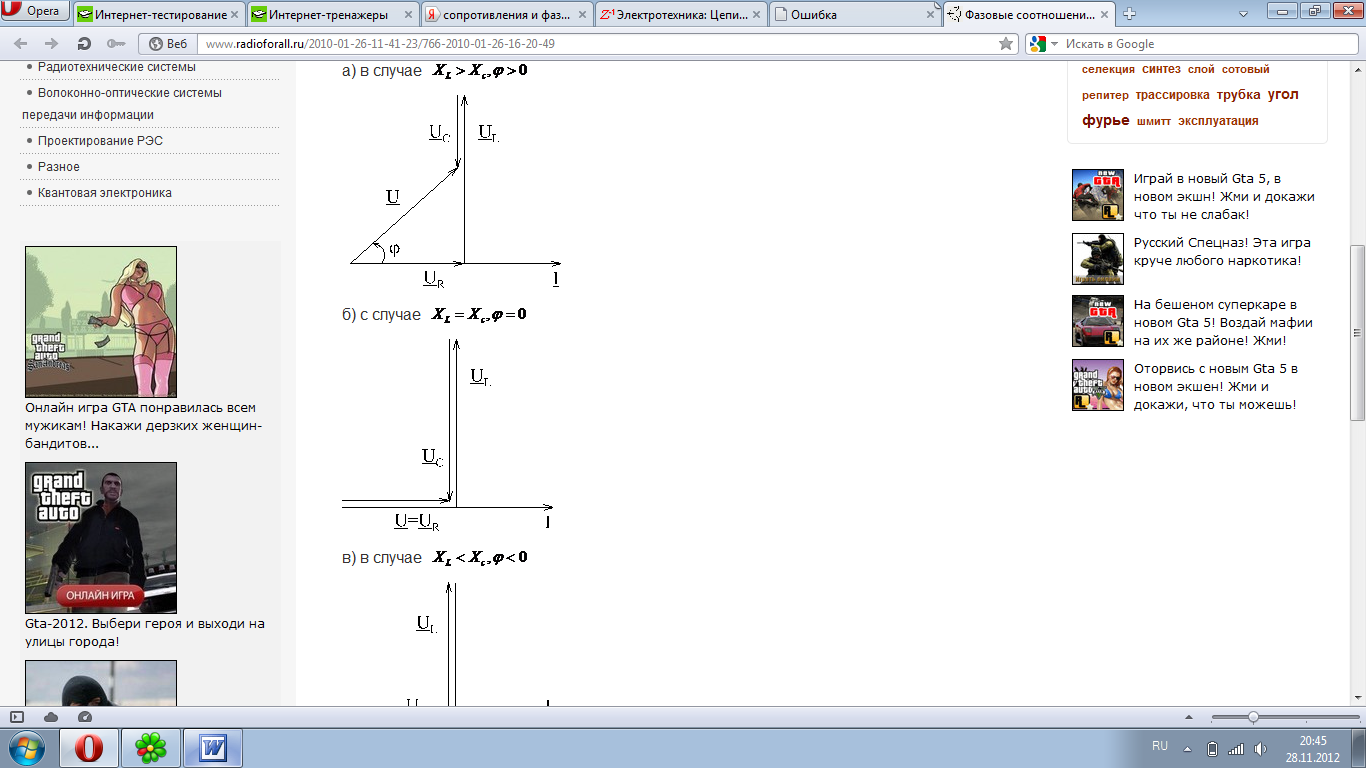Go forward using the forward arrow

[52, 44]
